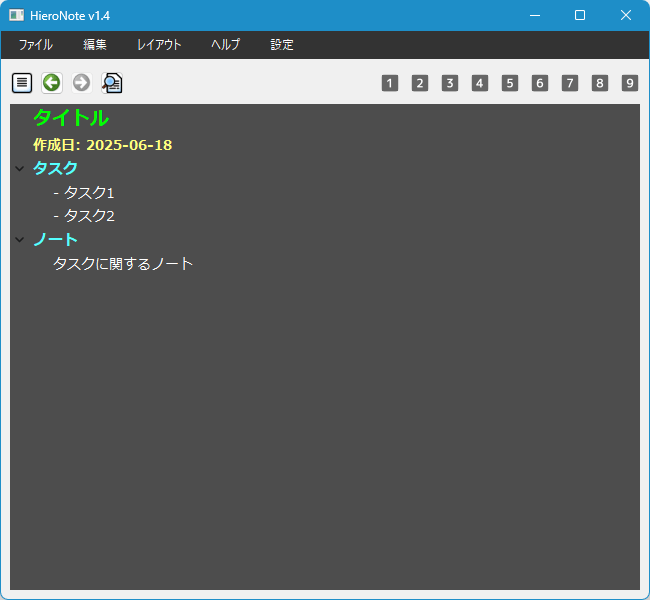Image resolution: width=650 pixels, height=600 pixels.
Task: Select the ノート heading text
Action: 55,240
